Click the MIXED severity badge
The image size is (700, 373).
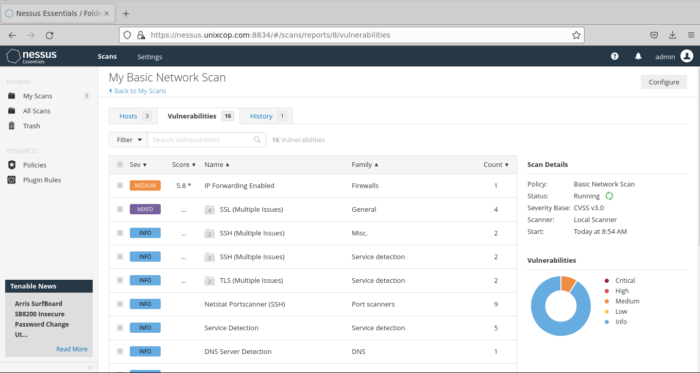[x=145, y=209]
